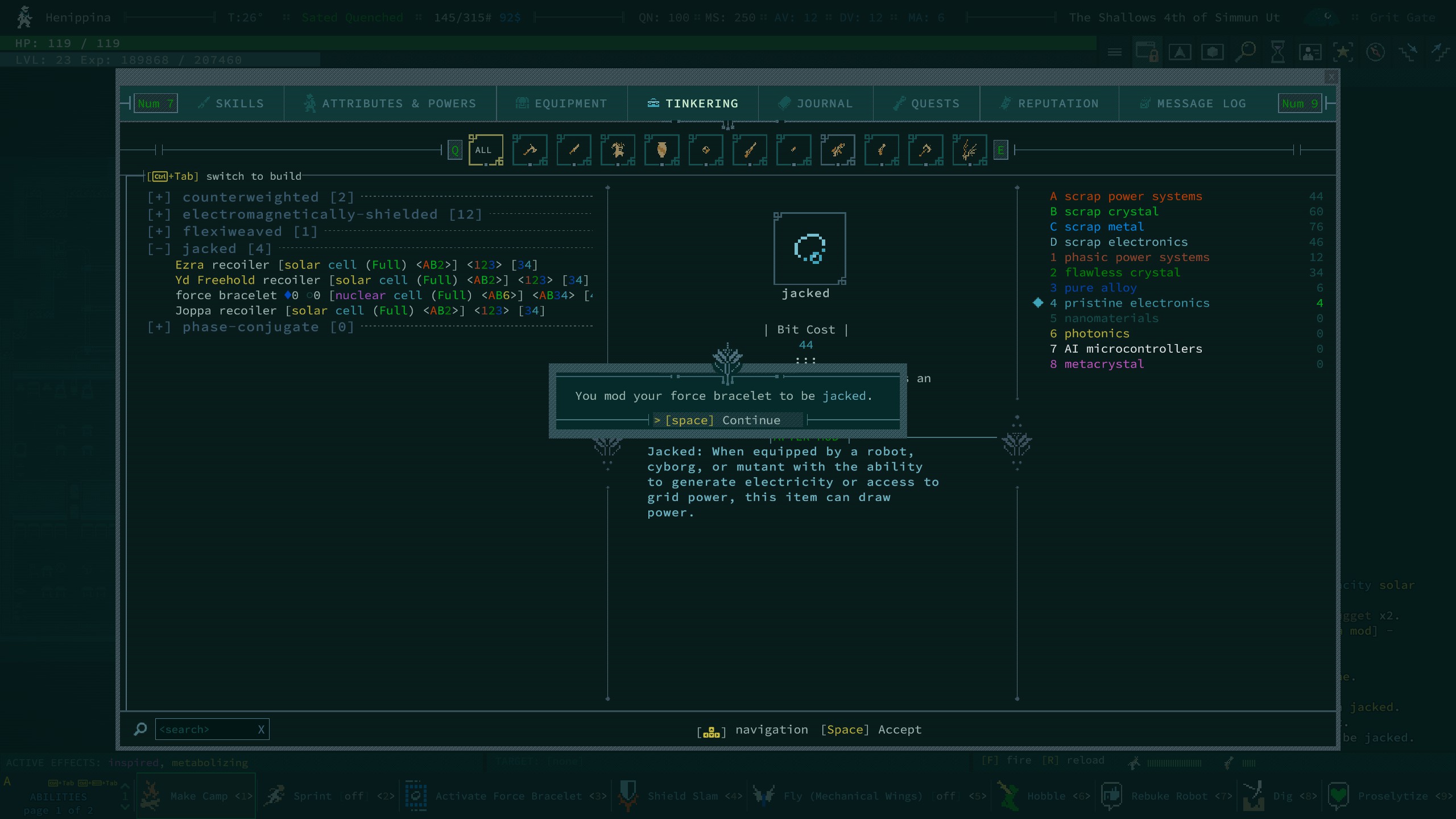Image resolution: width=1456 pixels, height=819 pixels.
Task: Click the search input field
Action: 205,730
